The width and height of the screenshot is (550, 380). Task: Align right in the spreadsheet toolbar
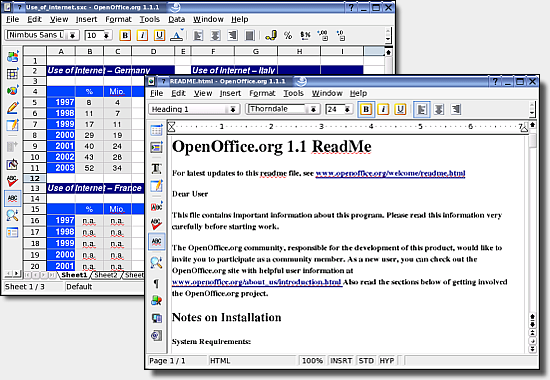coord(232,35)
